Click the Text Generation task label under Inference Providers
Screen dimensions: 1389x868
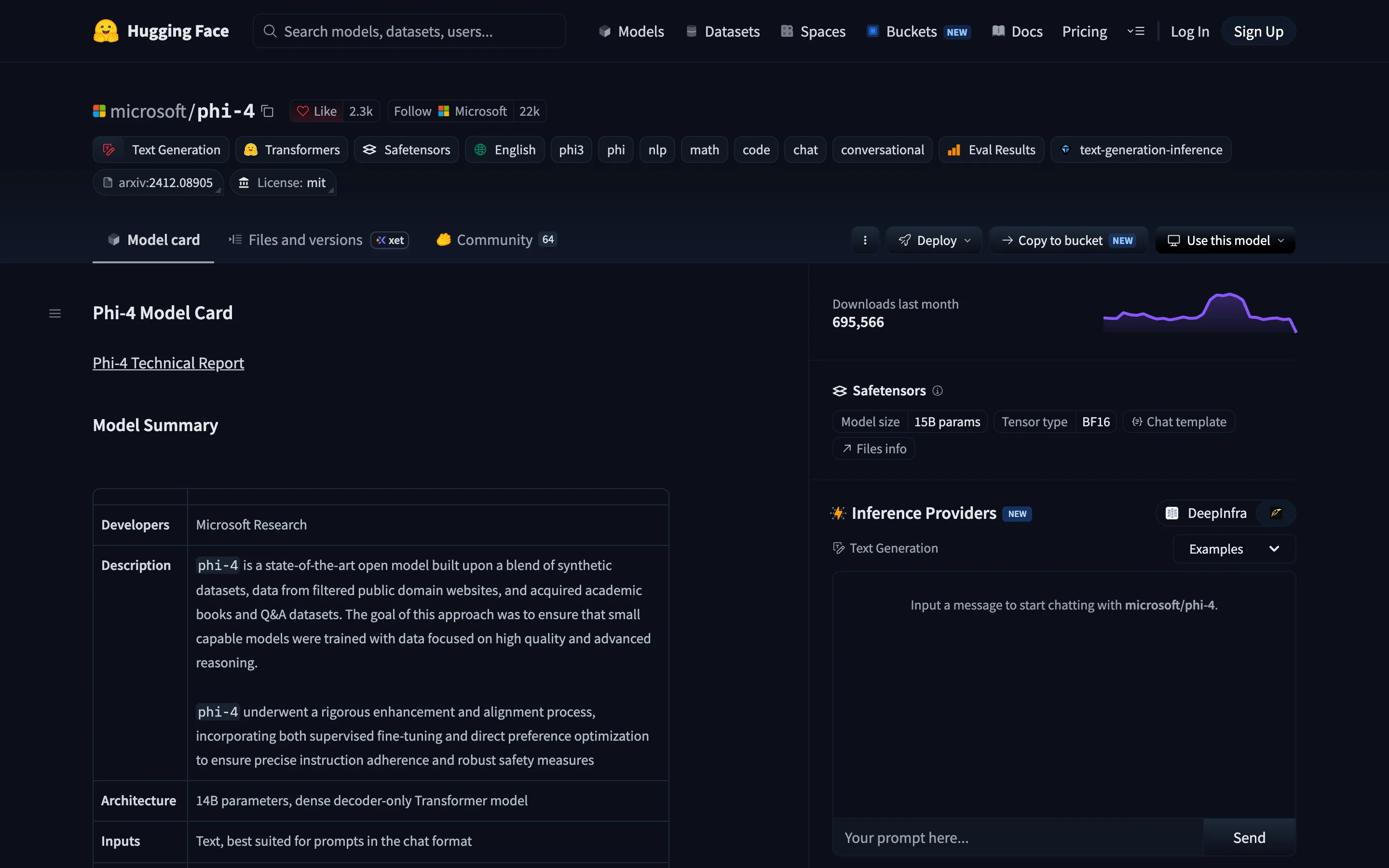885,548
